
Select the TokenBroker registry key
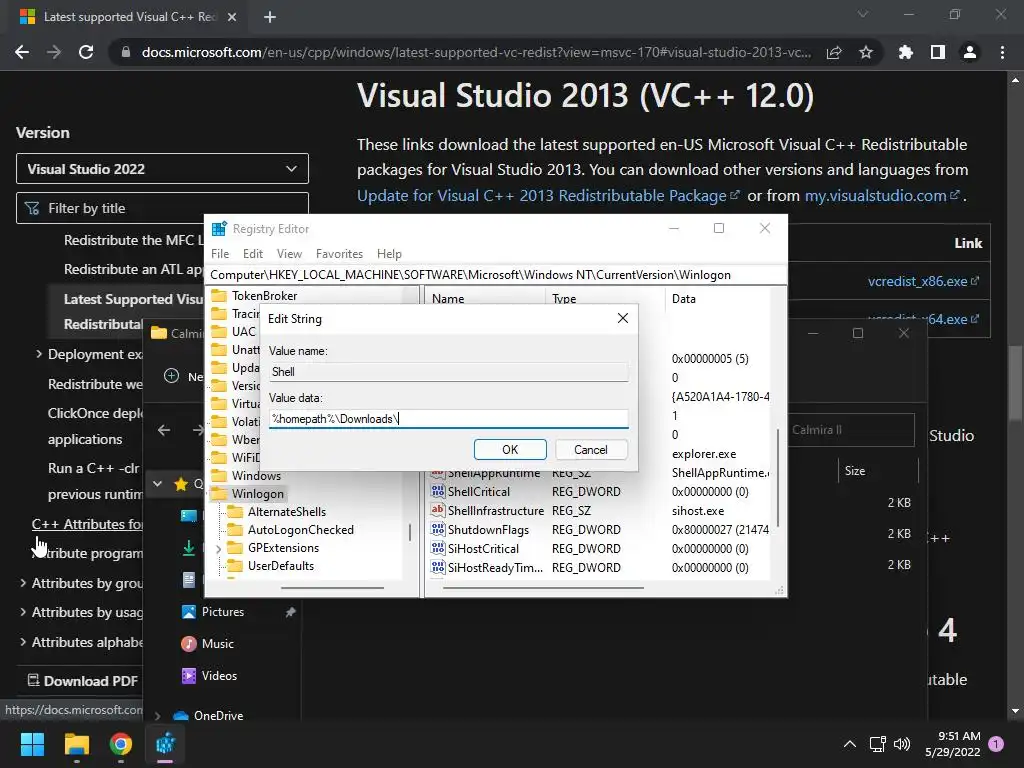(x=264, y=296)
